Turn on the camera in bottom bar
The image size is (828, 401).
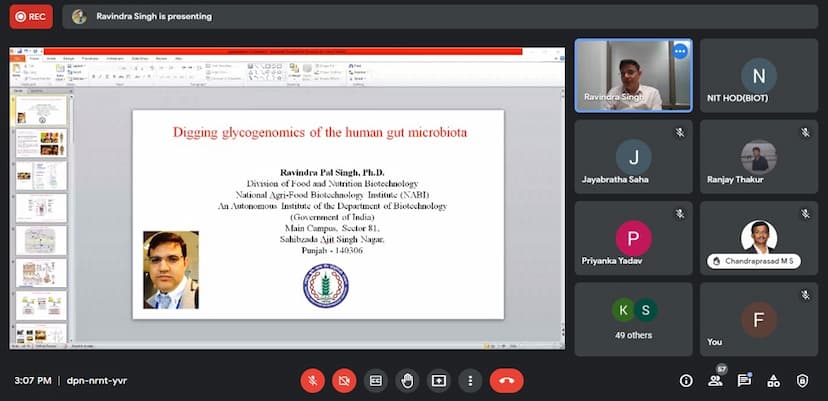pyautogui.click(x=345, y=380)
